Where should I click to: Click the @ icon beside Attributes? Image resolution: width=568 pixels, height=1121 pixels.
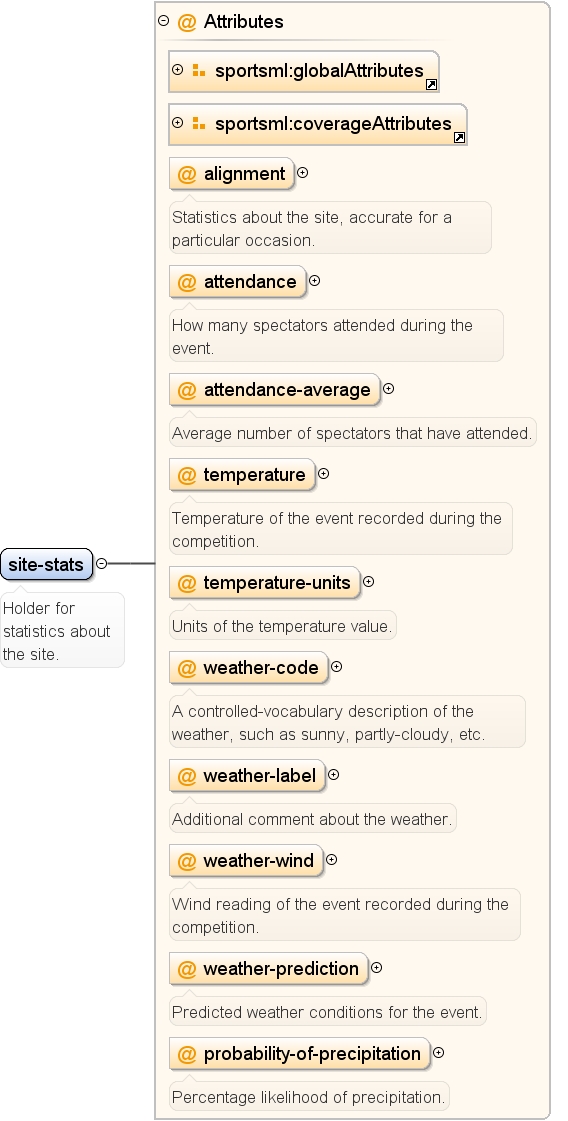[187, 22]
